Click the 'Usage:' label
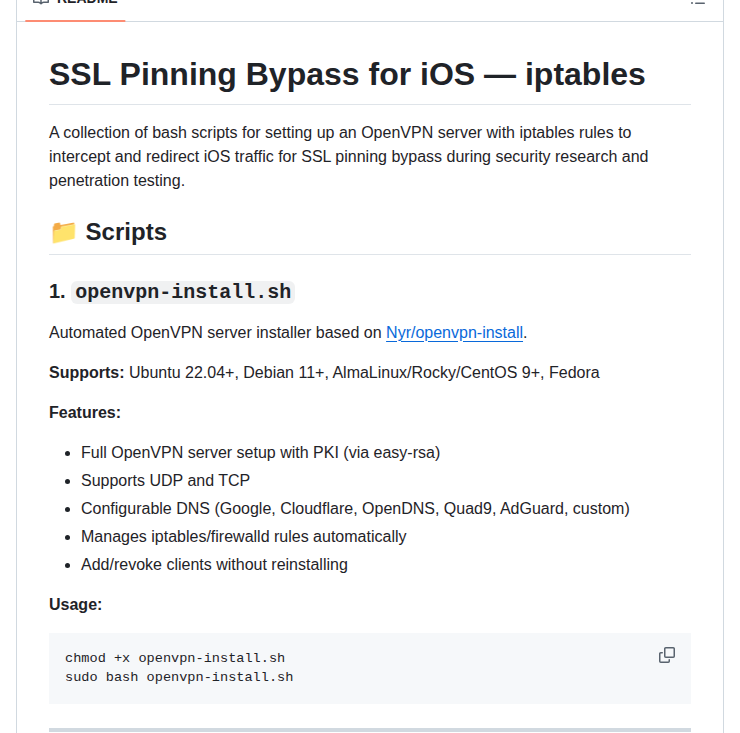Image resolution: width=740 pixels, height=733 pixels. [76, 605]
